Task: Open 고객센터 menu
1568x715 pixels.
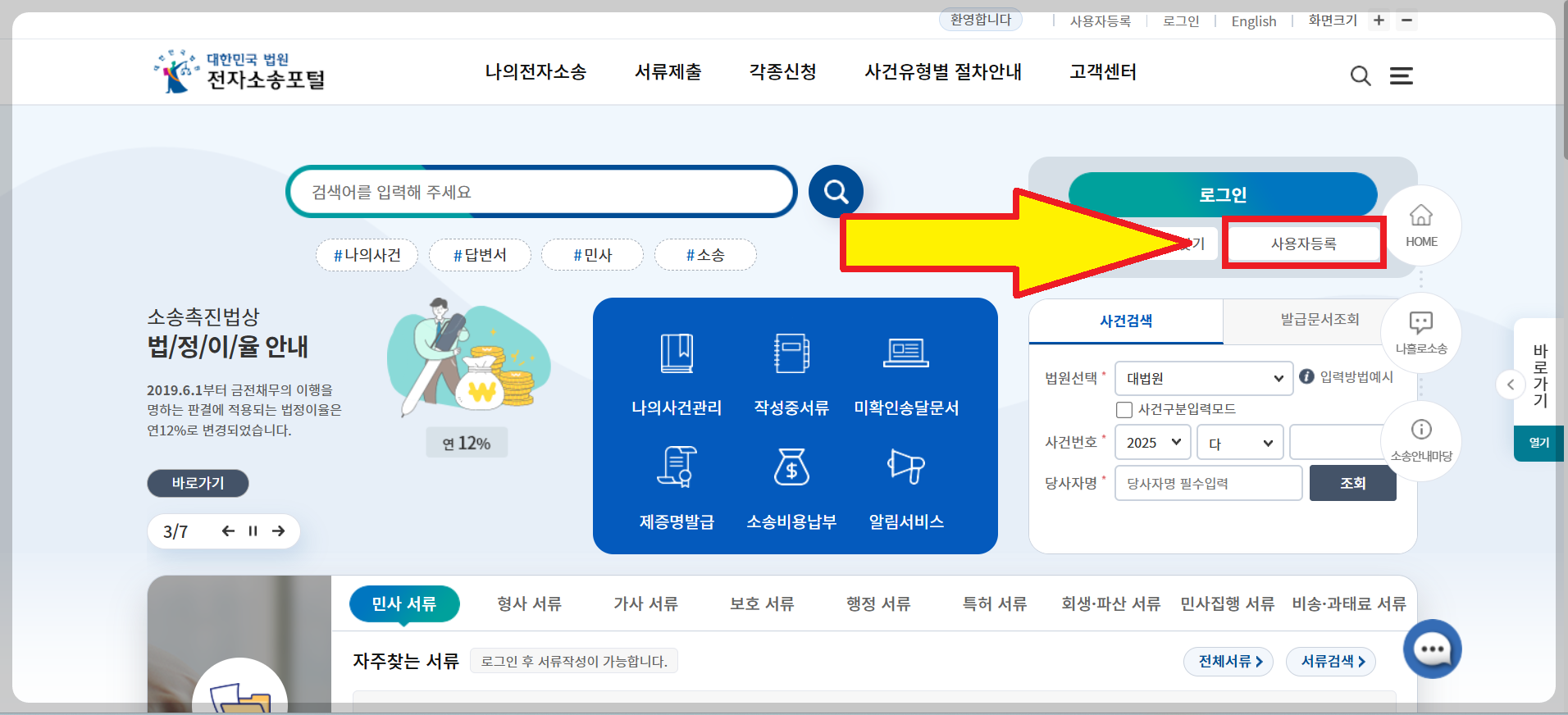Action: pos(1103,72)
